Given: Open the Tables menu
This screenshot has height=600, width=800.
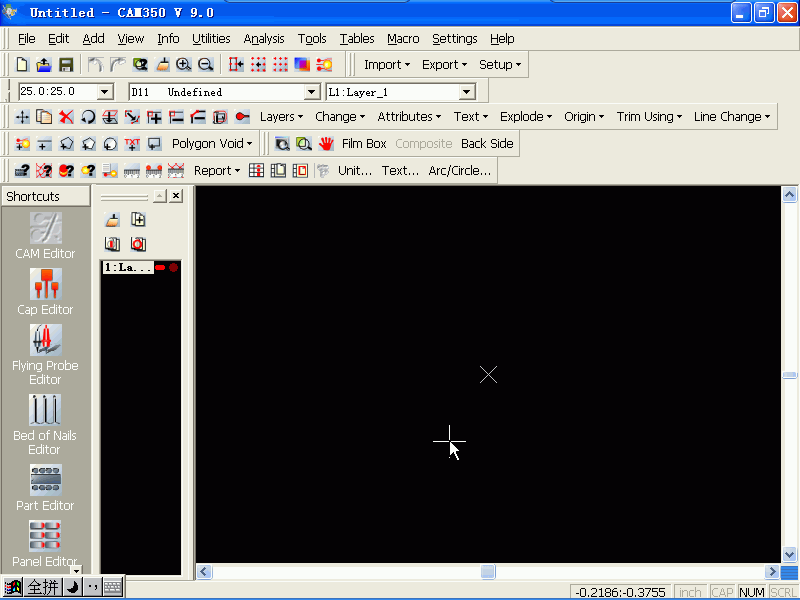Looking at the screenshot, I should [x=357, y=39].
